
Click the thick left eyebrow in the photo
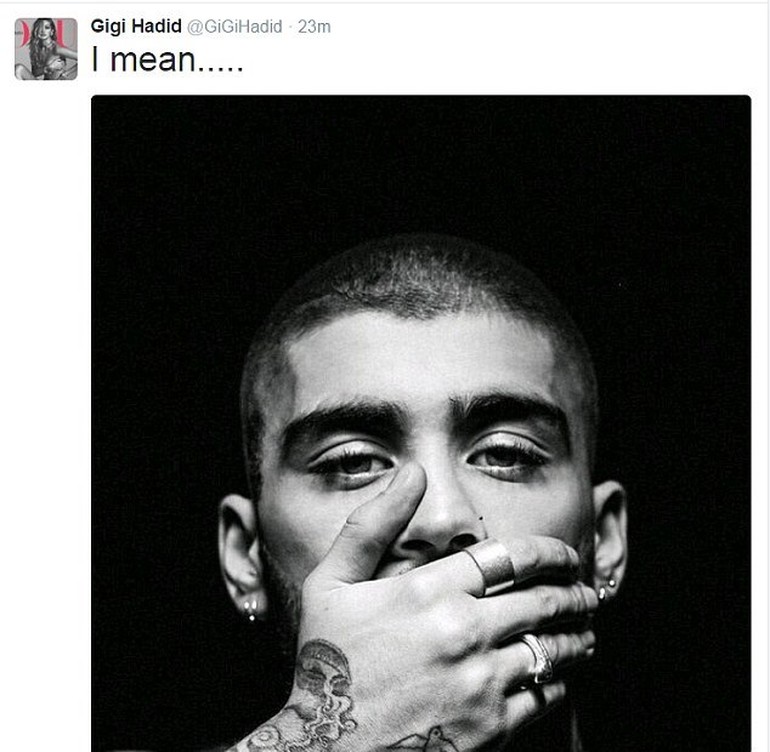click(x=344, y=415)
